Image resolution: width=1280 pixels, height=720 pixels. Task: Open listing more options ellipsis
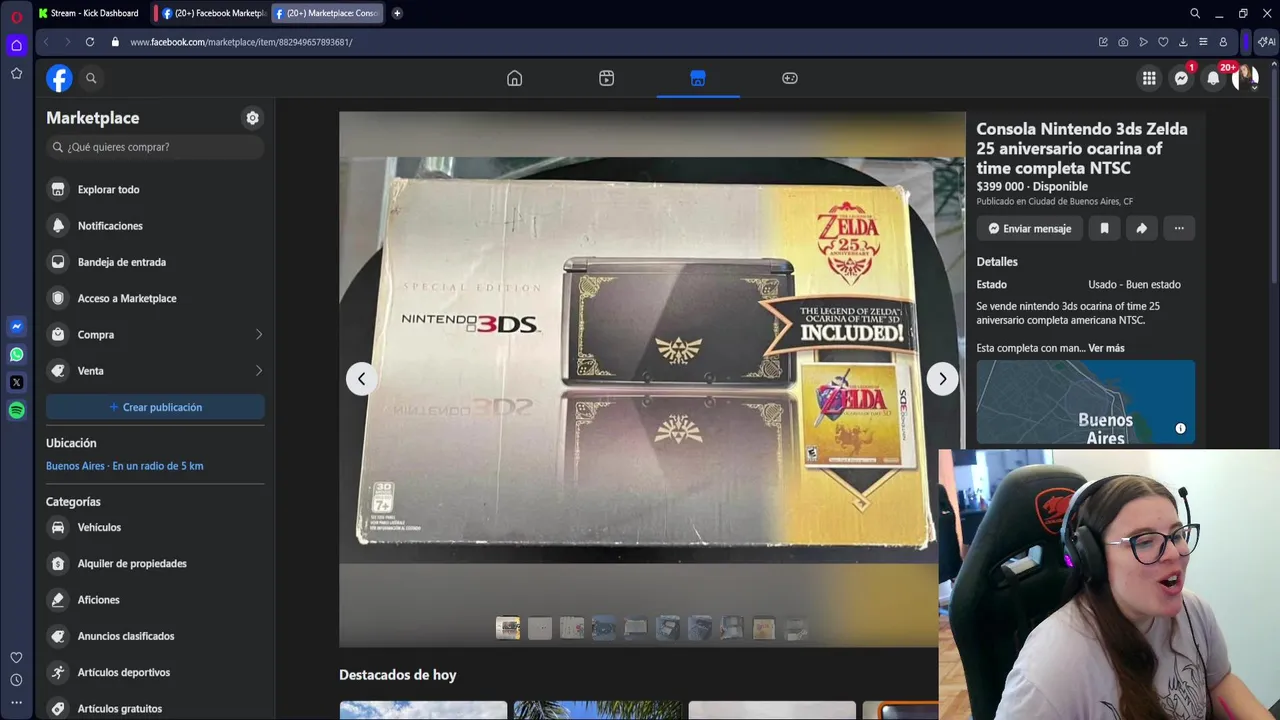[x=1179, y=229]
